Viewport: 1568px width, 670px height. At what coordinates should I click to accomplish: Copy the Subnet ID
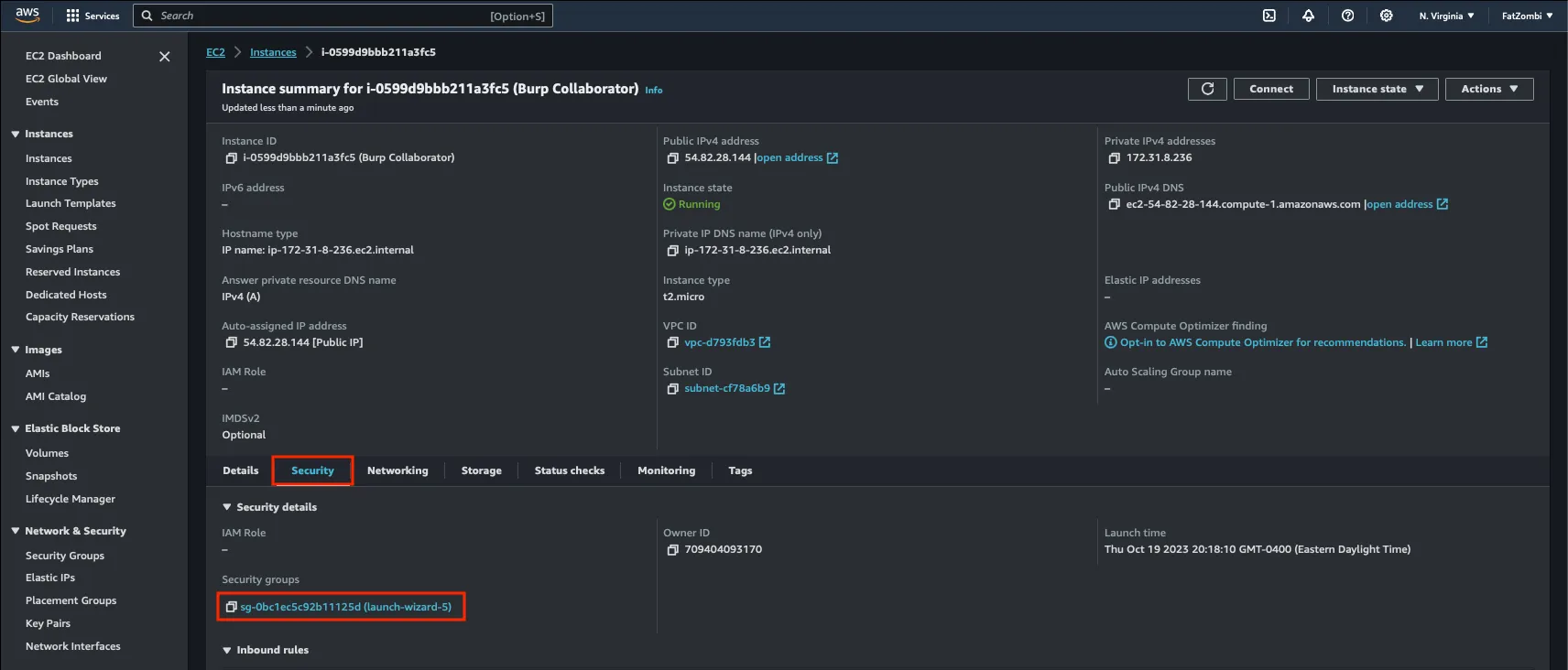coord(673,389)
